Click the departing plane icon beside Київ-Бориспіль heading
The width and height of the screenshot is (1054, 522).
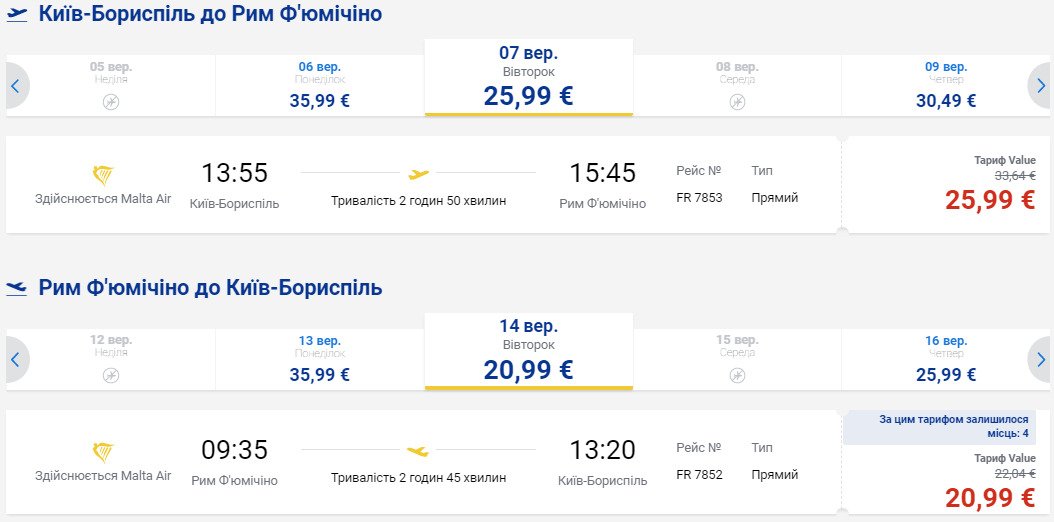pos(17,14)
